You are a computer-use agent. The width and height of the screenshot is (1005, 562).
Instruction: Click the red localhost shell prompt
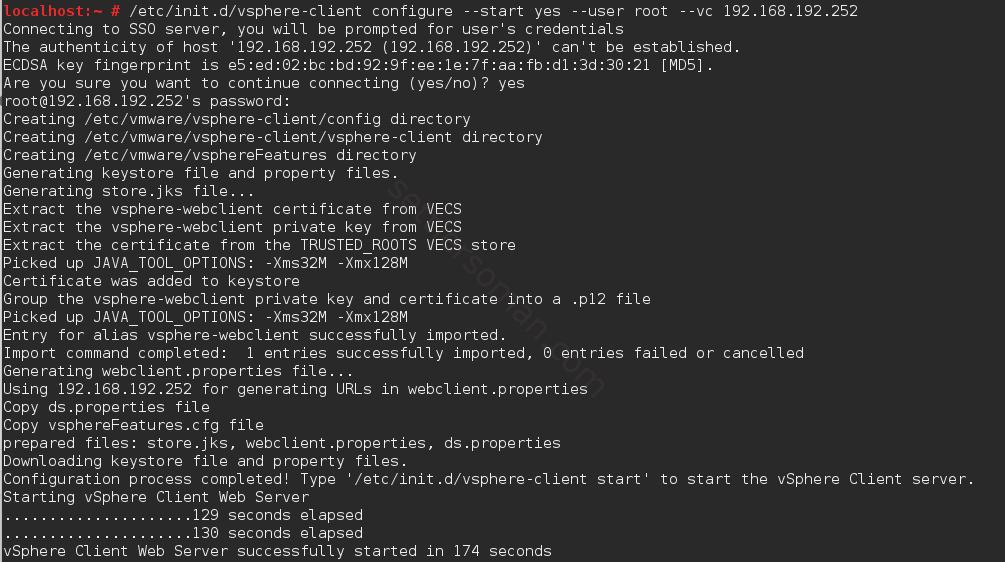tap(62, 12)
